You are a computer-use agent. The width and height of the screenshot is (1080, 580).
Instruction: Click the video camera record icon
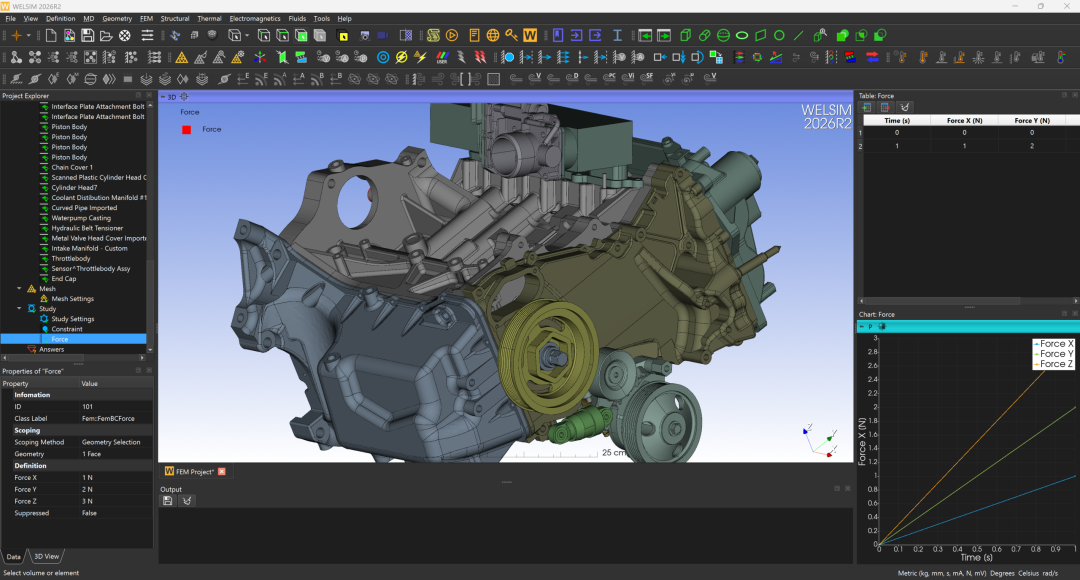[x=383, y=35]
